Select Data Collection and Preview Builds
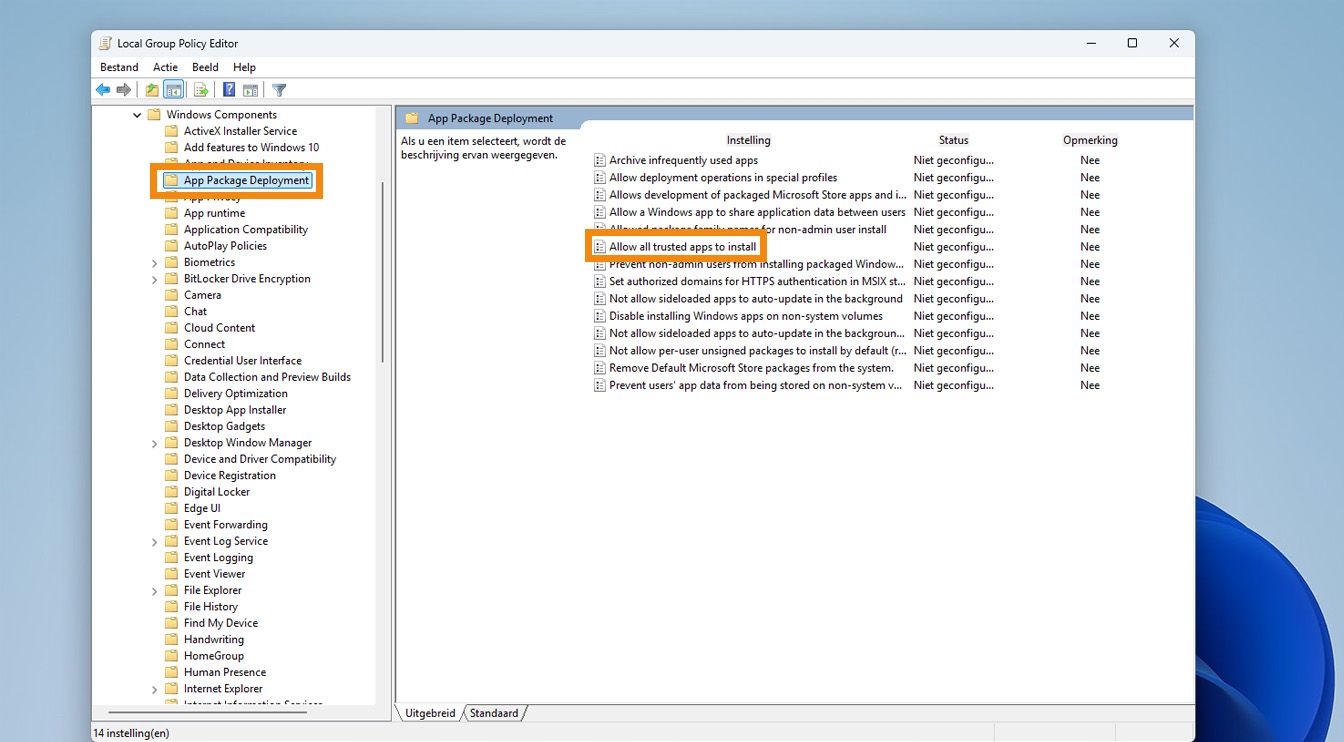Image resolution: width=1344 pixels, height=742 pixels. tap(267, 377)
